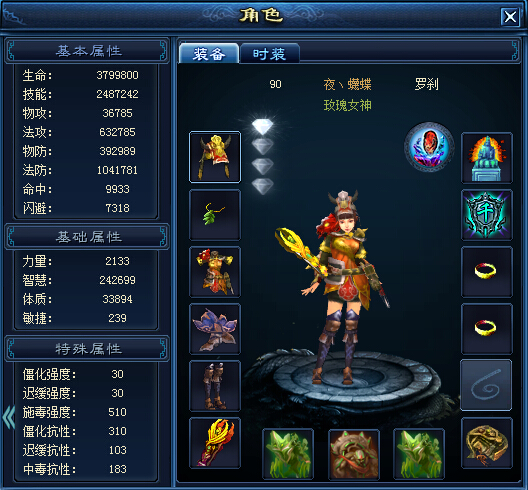
Task: Switch to the 装备 tab
Action: (209, 54)
